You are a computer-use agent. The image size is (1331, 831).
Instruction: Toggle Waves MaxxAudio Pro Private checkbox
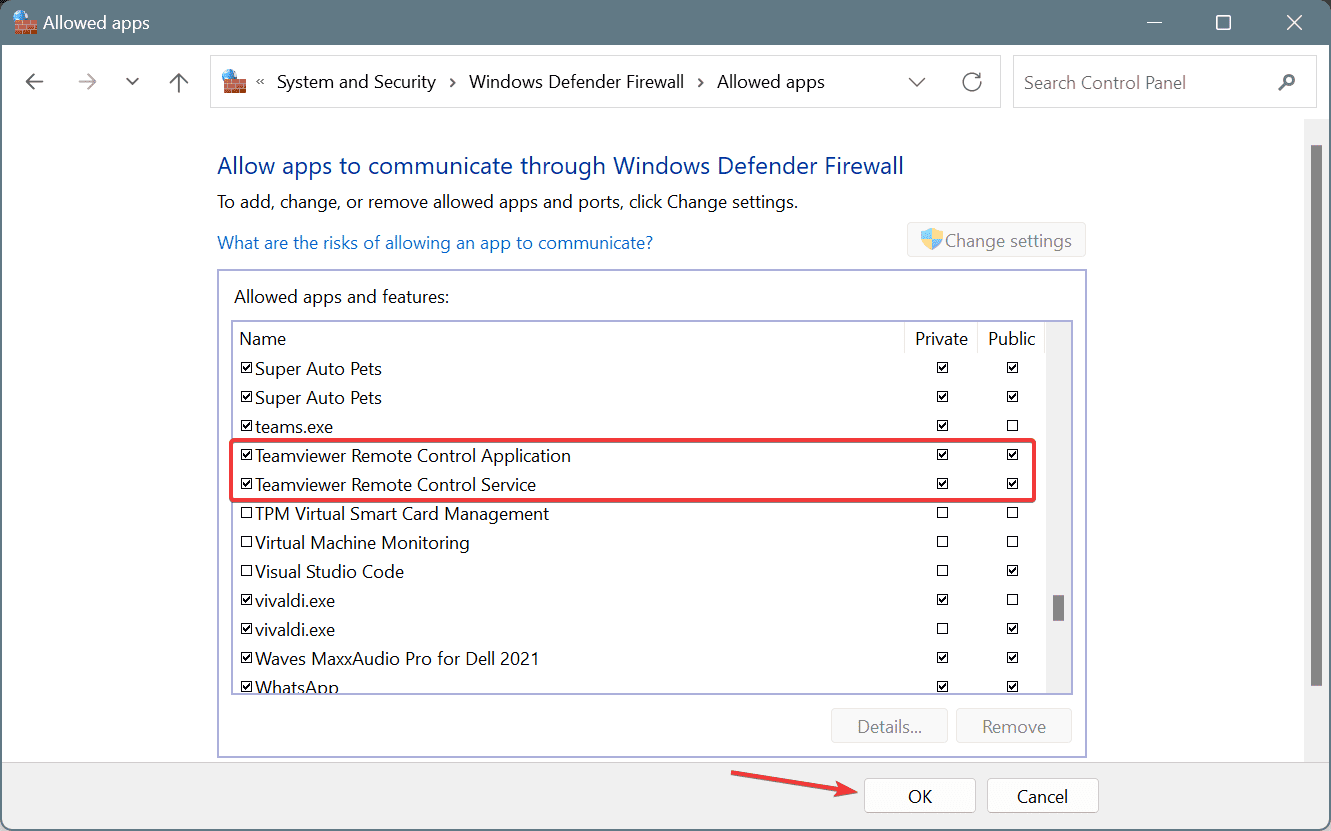pos(942,658)
